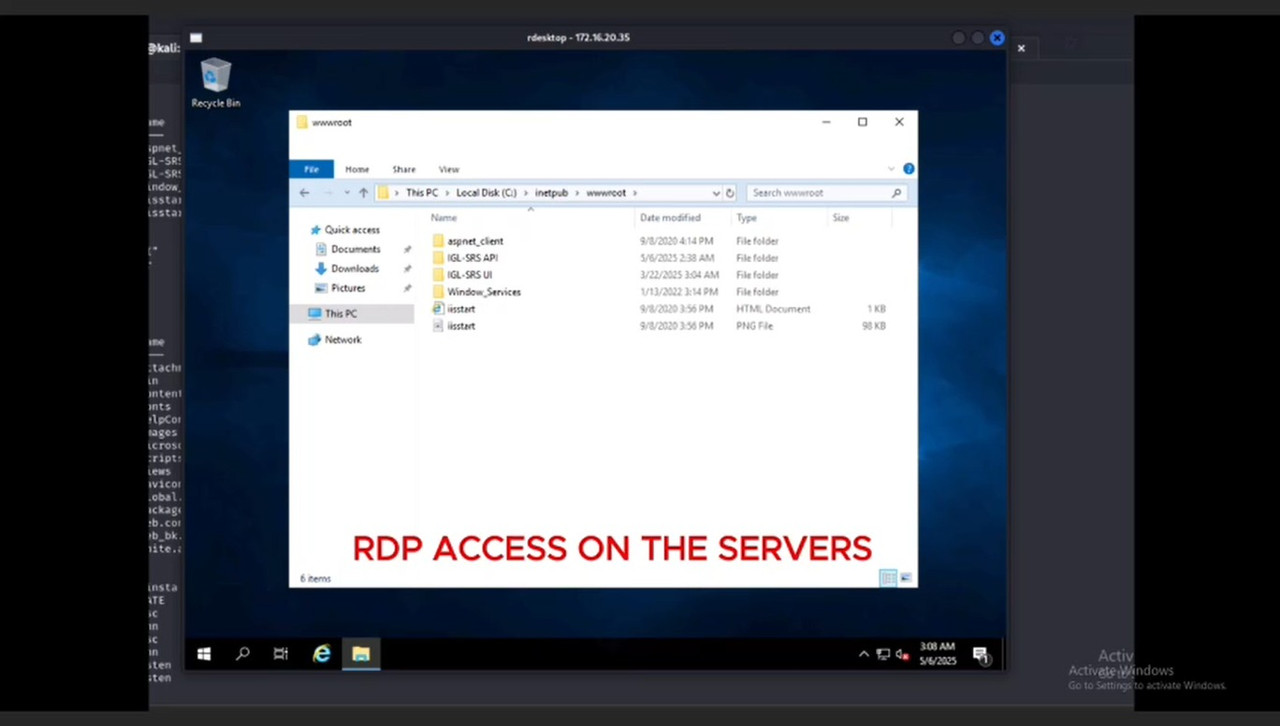
Task: Click the Windows Start button
Action: tap(204, 654)
